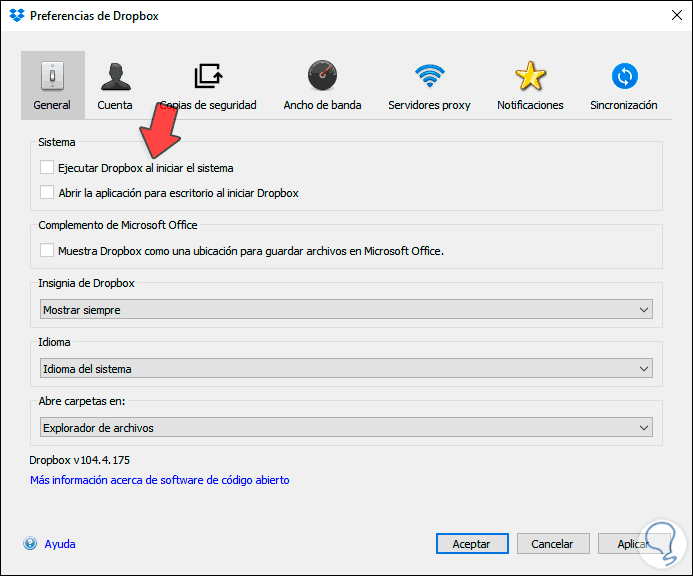The image size is (693, 576).
Task: Go to the Notificaciones tab label
Action: coord(530,105)
